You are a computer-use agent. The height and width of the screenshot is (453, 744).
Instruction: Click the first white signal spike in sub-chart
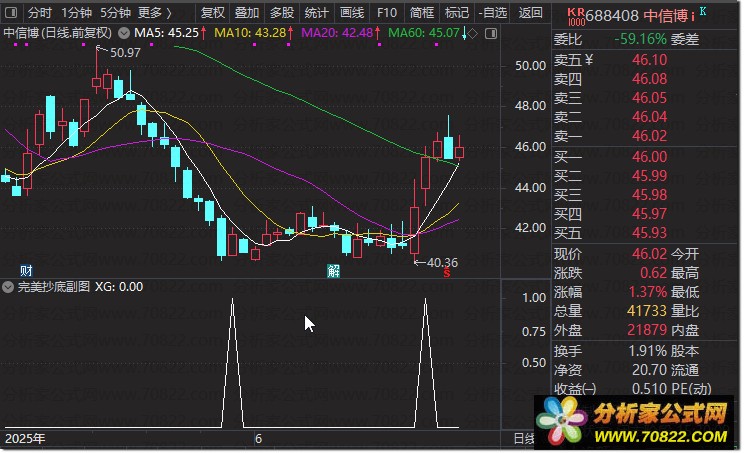[232, 363]
